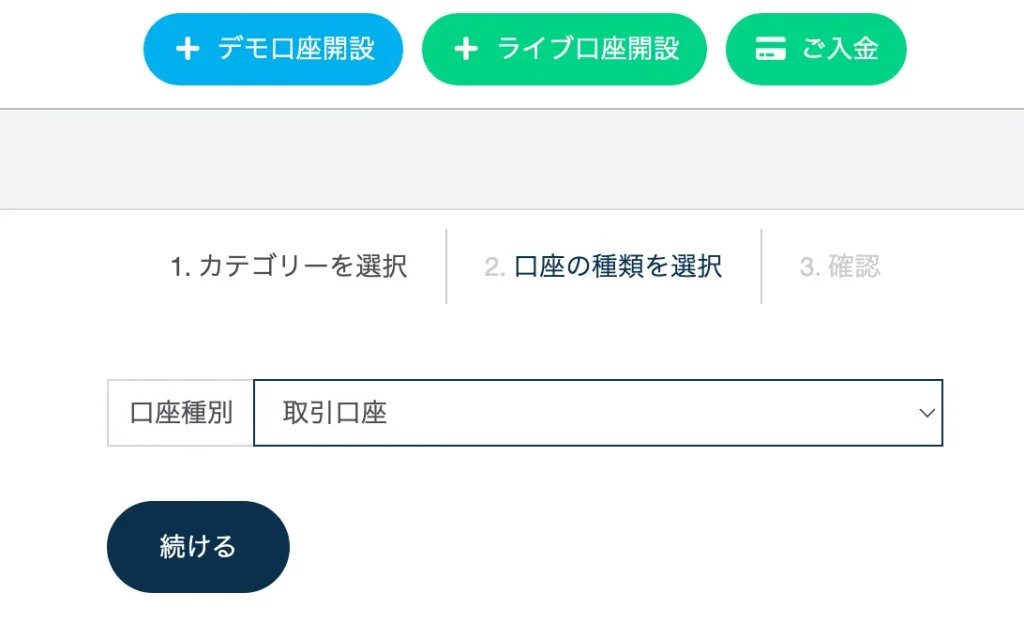
Task: Click inside the account type input area
Action: (x=550, y=412)
